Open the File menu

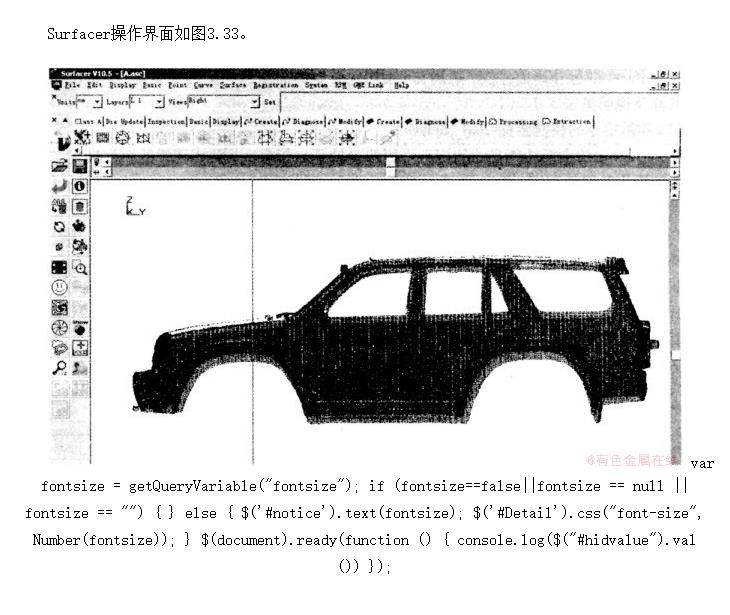point(72,85)
